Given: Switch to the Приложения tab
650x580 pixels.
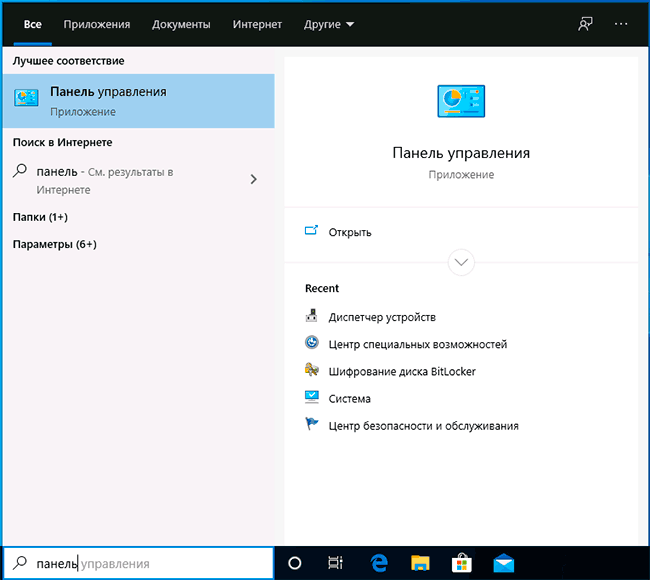Looking at the screenshot, I should (97, 24).
